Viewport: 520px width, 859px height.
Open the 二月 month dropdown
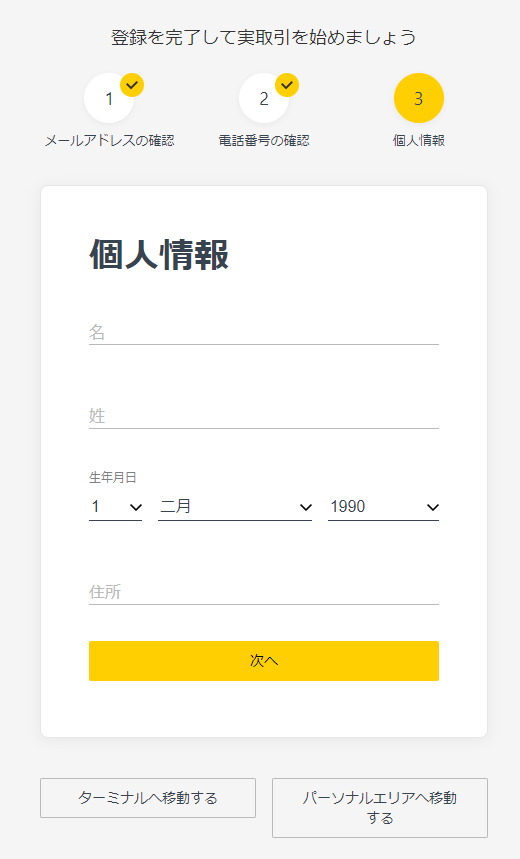point(235,507)
